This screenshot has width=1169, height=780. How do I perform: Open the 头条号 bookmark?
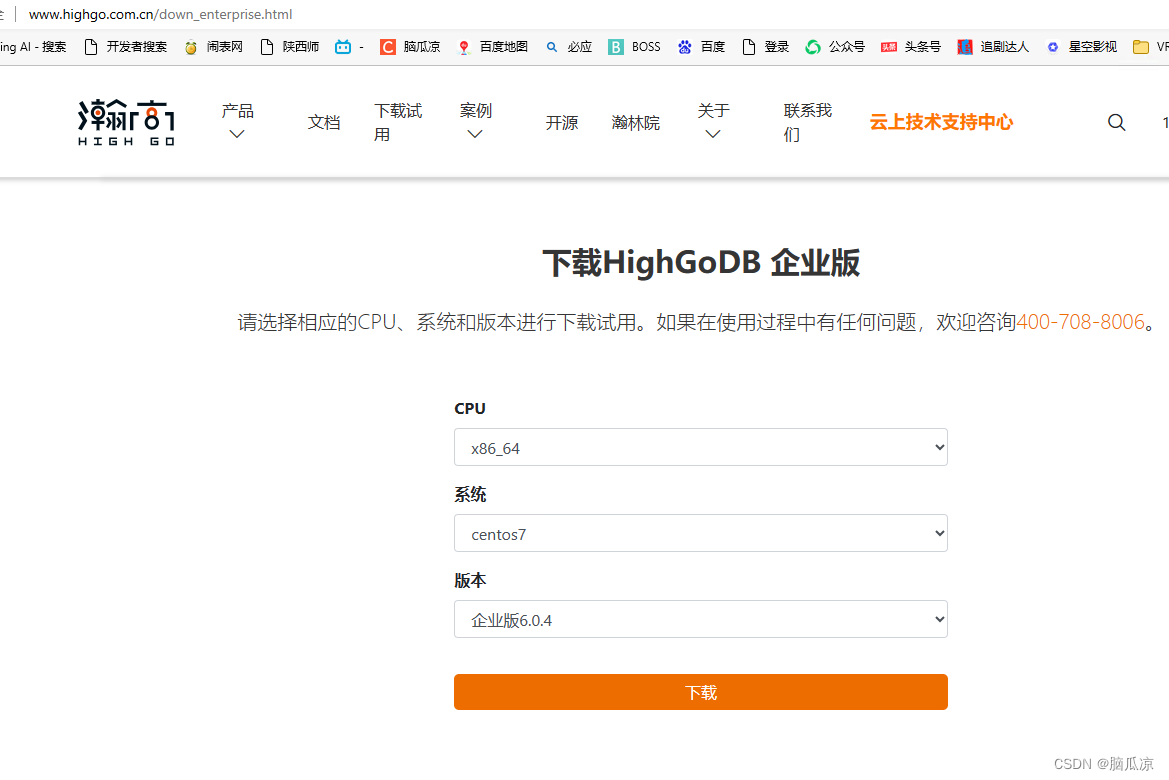(910, 47)
